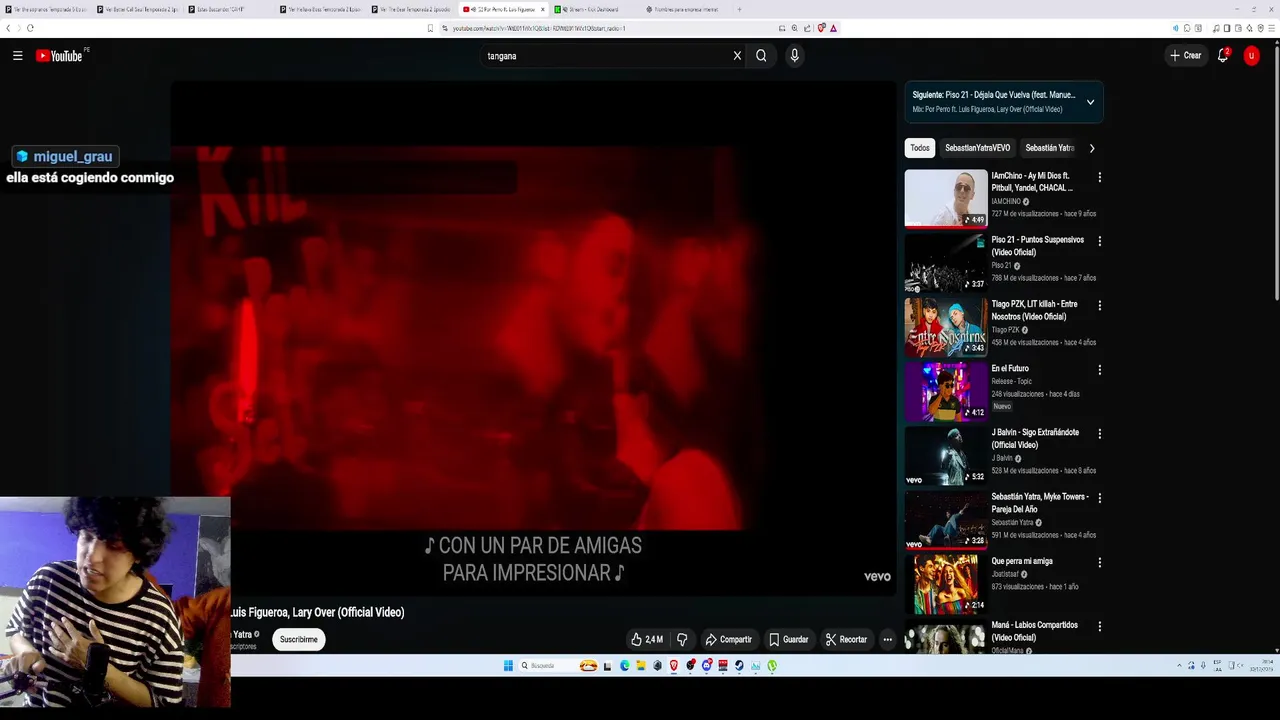
Task: Select the Sebastián Yatra filter chip
Action: pos(1050,148)
